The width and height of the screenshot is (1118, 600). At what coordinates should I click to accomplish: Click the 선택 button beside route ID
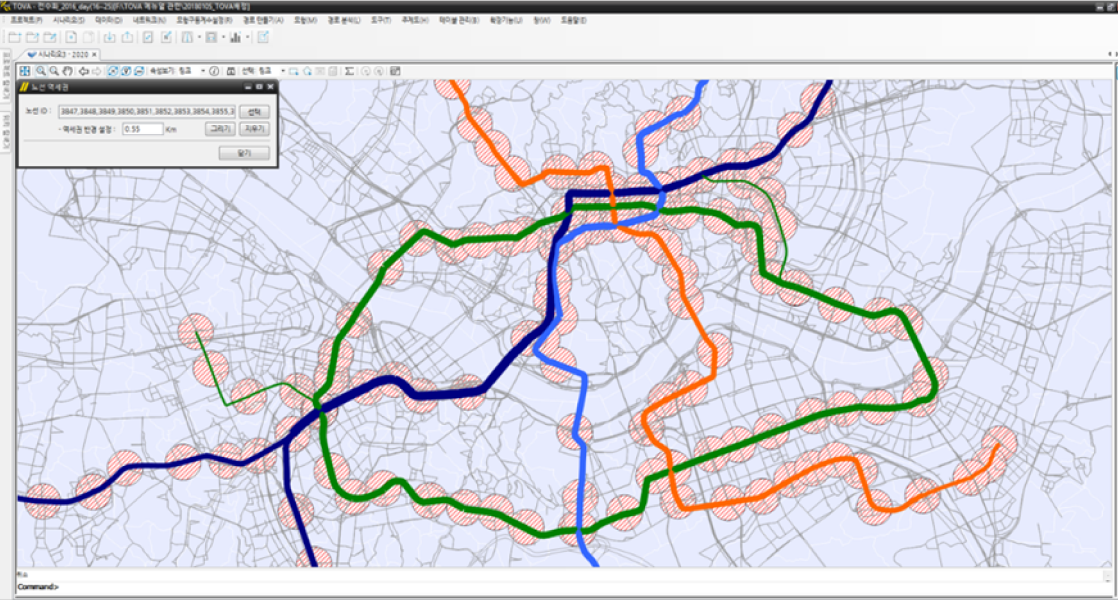coord(254,111)
